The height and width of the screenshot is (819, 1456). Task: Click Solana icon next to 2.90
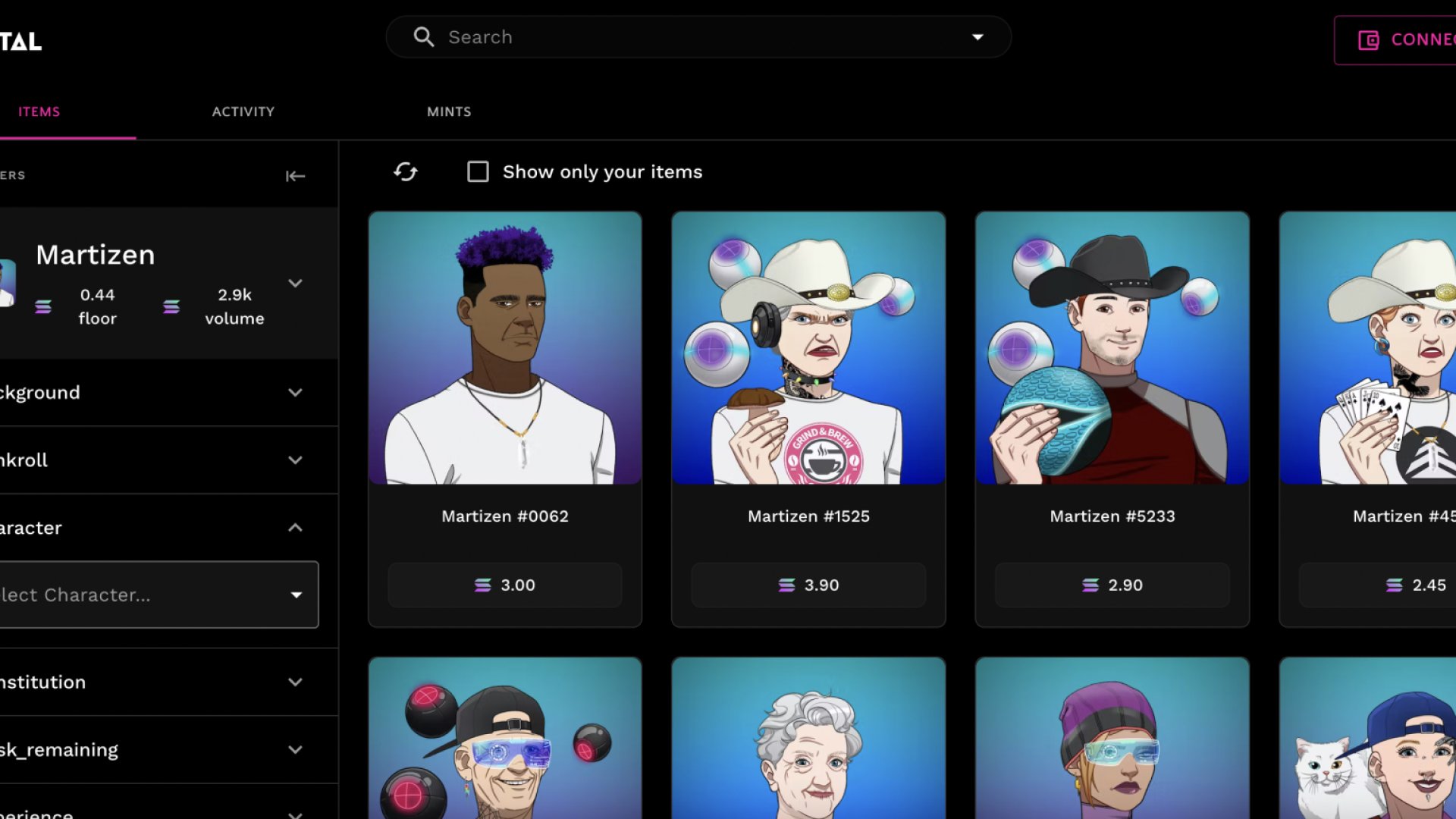click(x=1090, y=585)
